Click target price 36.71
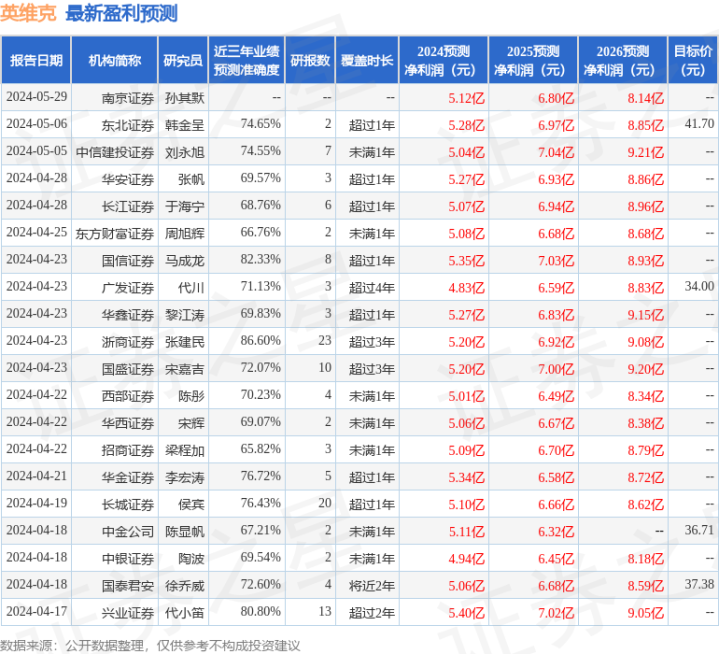Screen dimensions: 719x654 coord(699,529)
